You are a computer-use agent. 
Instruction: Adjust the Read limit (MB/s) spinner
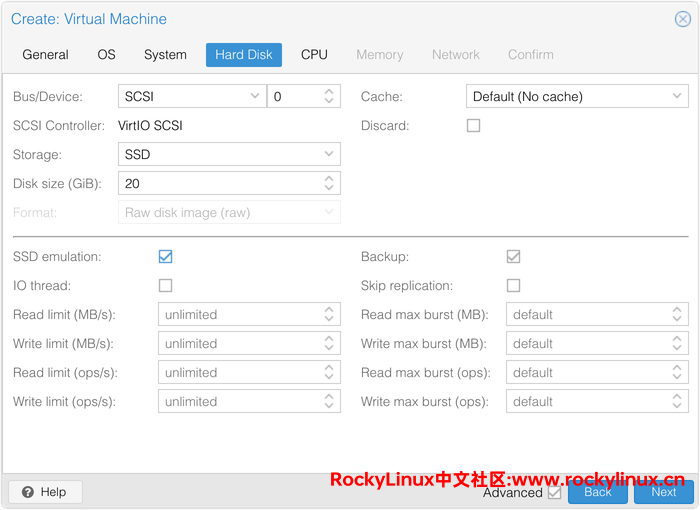pos(329,314)
